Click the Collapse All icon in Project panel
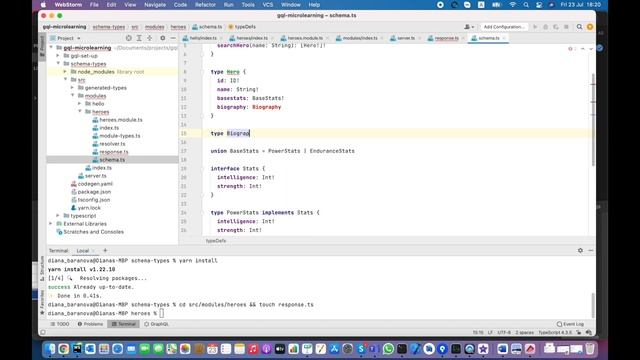640x360 pixels. point(150,38)
